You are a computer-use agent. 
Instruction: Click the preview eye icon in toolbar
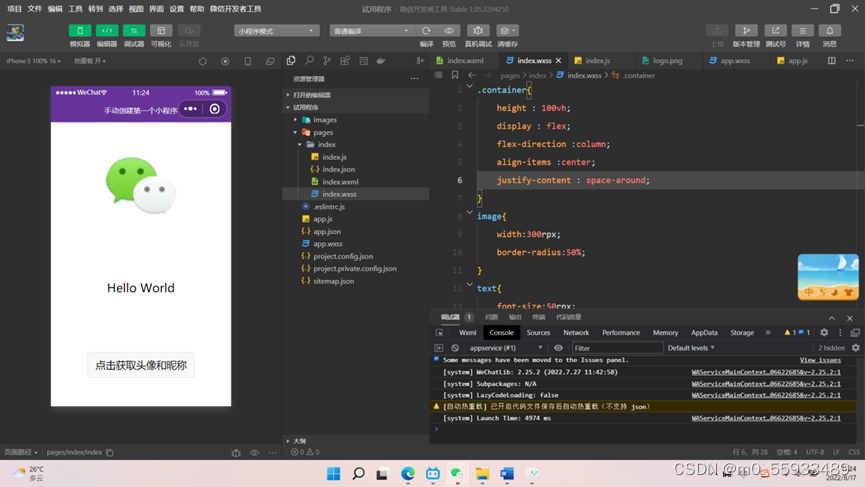coord(449,31)
